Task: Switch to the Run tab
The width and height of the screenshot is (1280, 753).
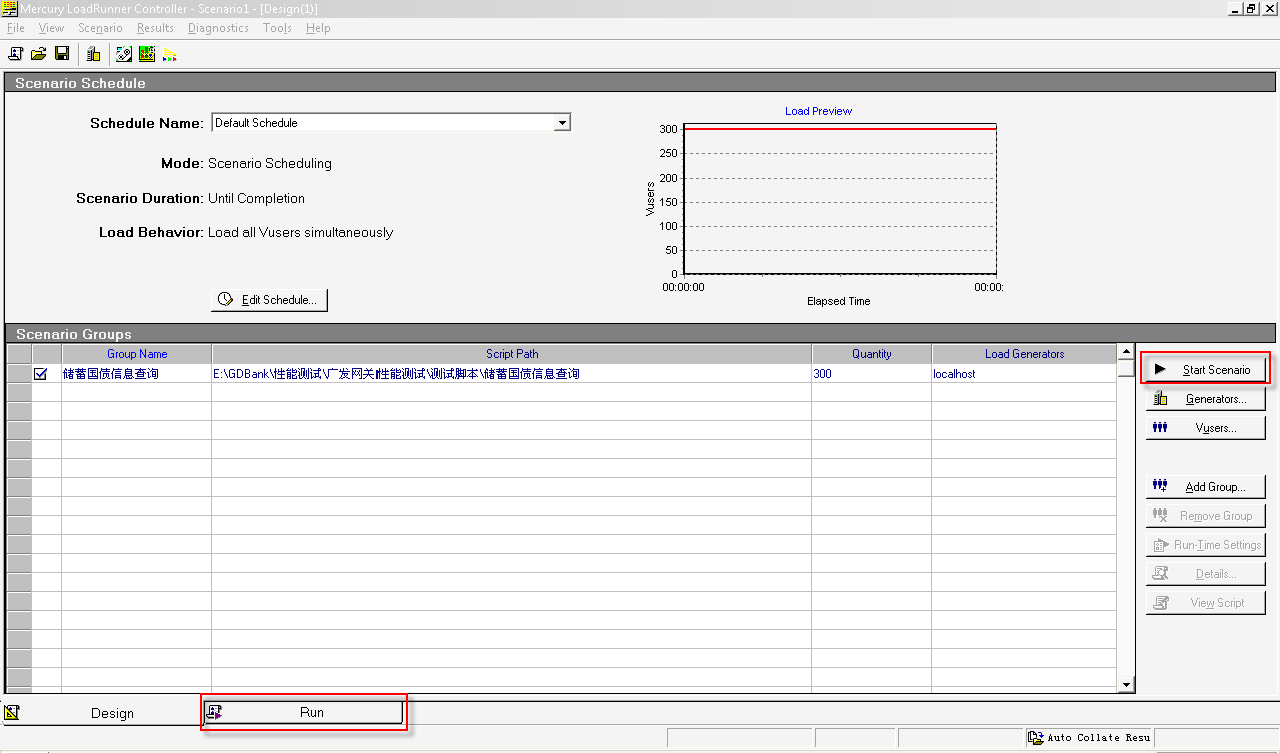Action: (x=304, y=712)
